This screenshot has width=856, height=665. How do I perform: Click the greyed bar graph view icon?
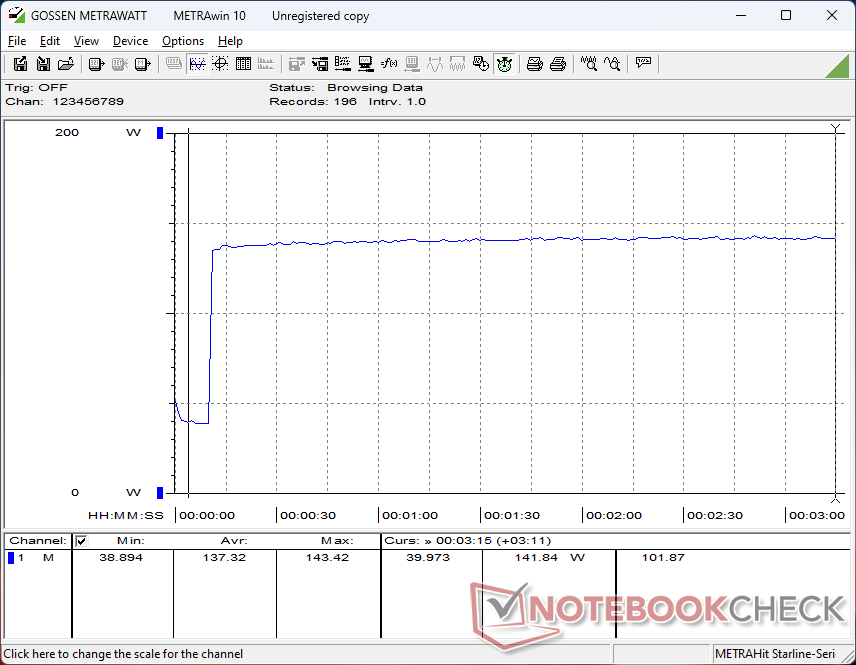coord(266,64)
